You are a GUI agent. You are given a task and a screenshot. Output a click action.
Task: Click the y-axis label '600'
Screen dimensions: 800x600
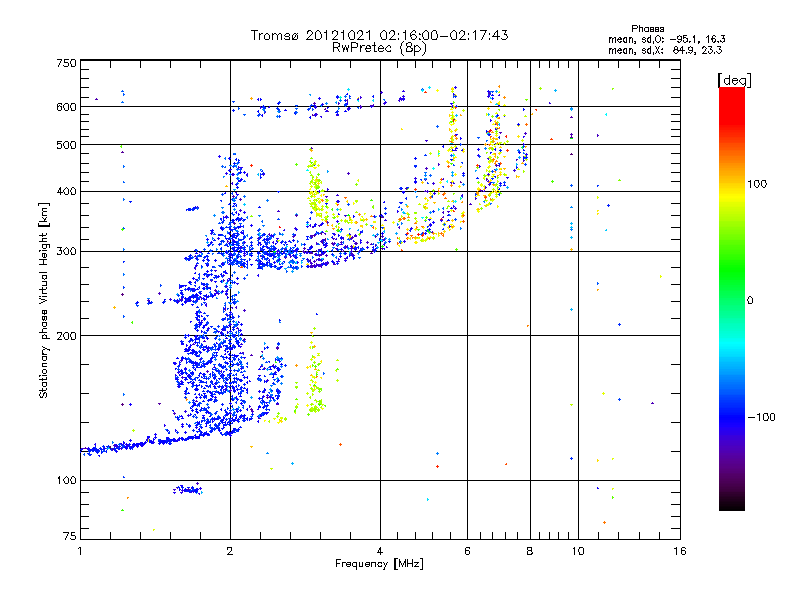point(66,107)
